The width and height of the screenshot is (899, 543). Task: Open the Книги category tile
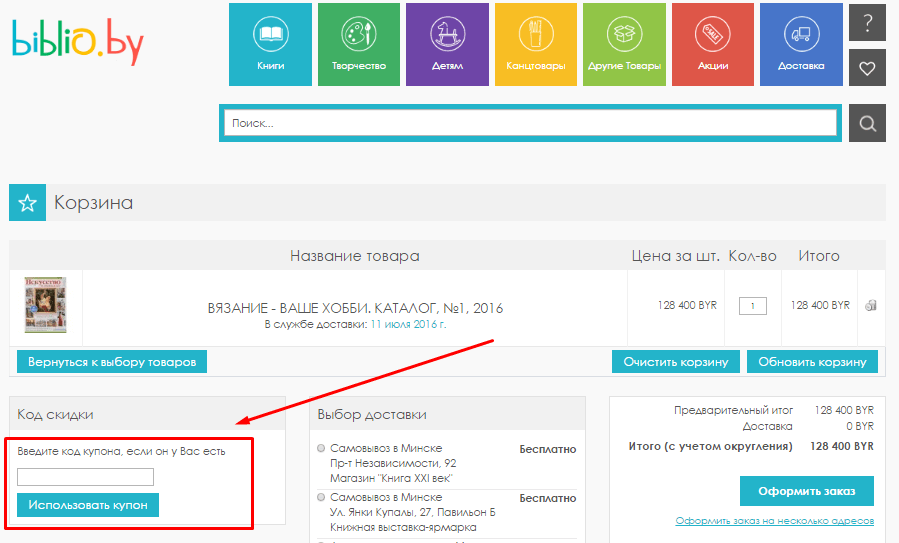click(270, 45)
